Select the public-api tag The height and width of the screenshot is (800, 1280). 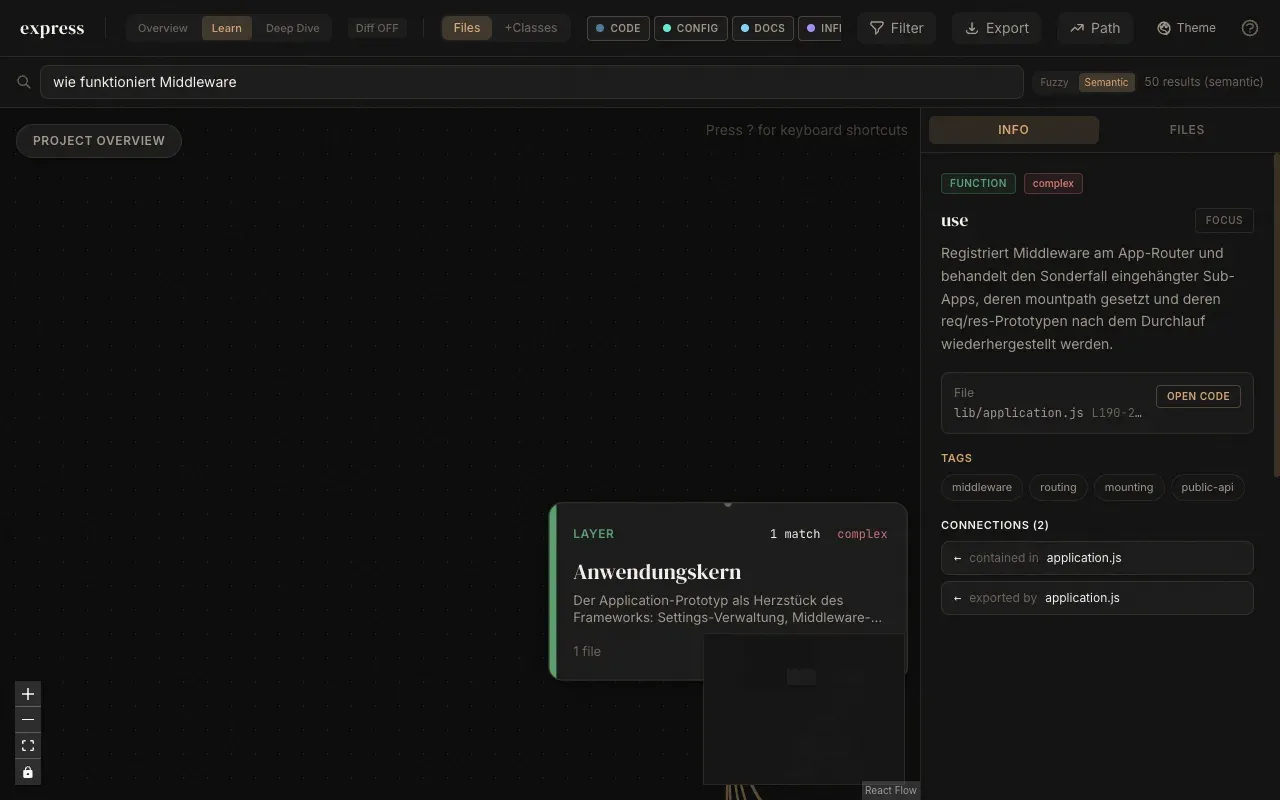pyautogui.click(x=1207, y=487)
